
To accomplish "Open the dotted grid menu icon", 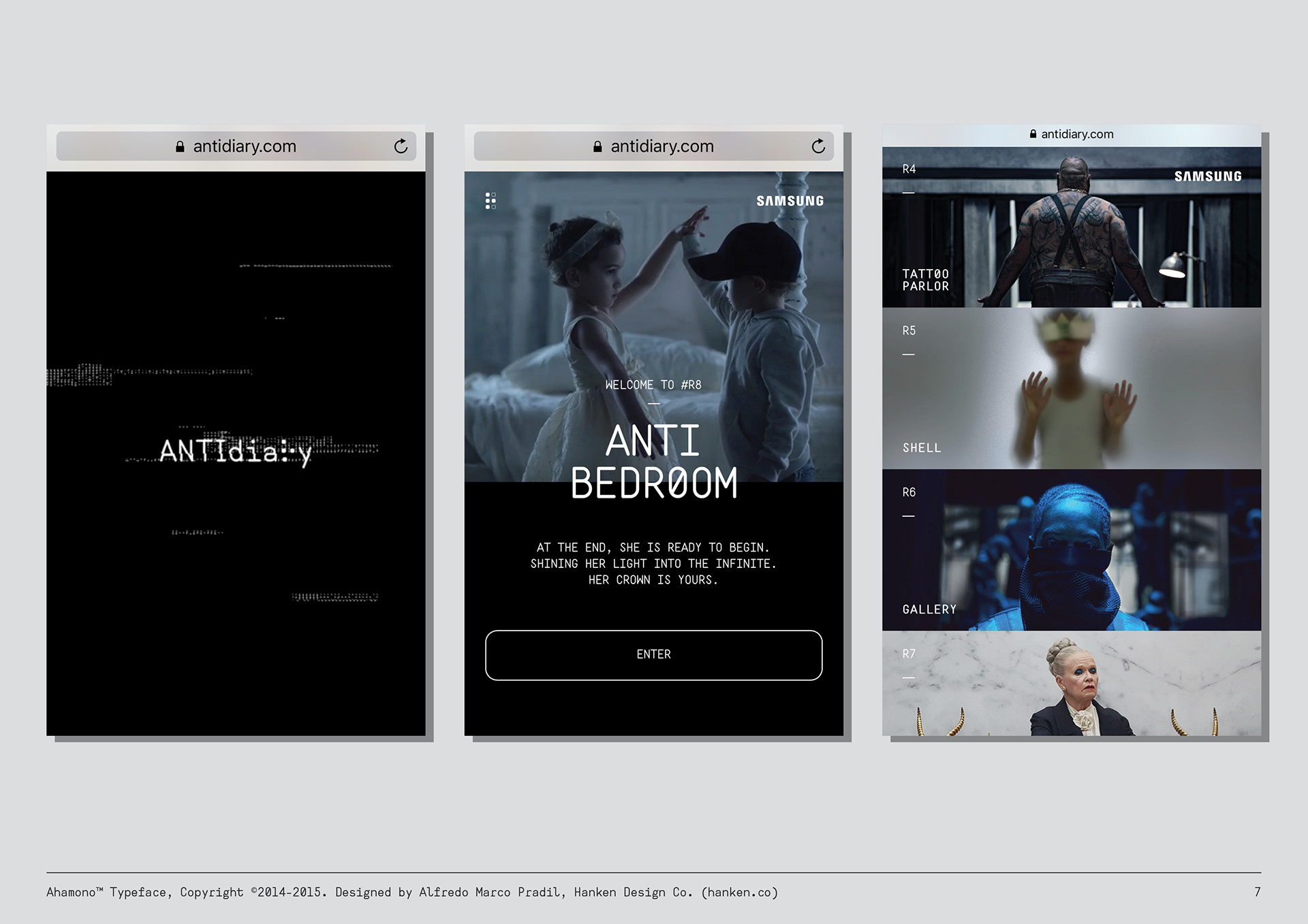I will (x=490, y=200).
